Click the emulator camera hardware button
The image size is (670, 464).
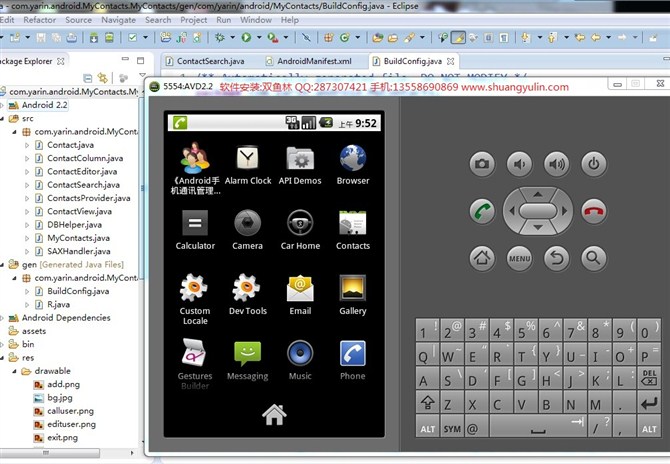[x=482, y=164]
